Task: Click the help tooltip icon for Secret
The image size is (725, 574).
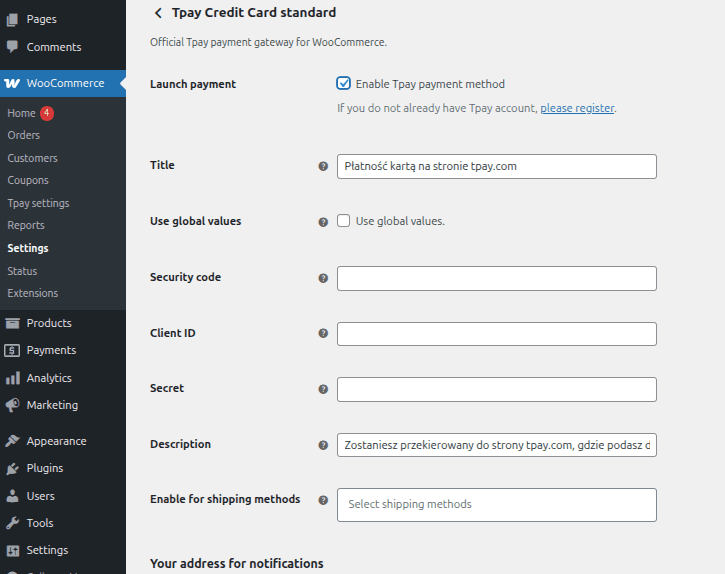Action: tap(323, 389)
